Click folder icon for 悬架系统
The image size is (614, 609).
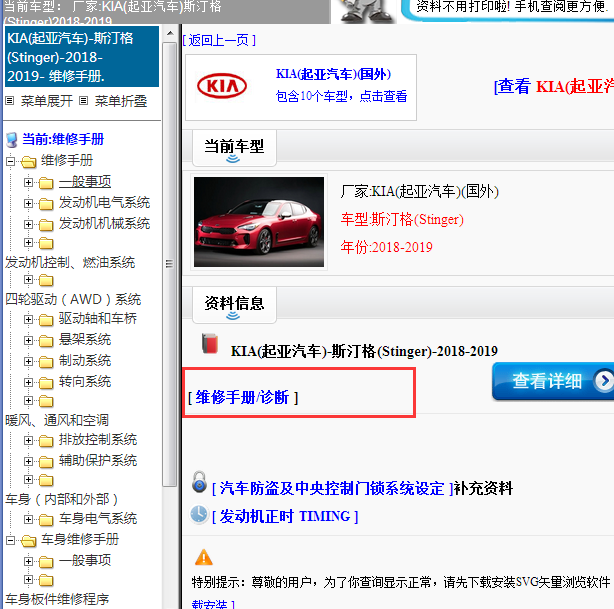(x=46, y=341)
